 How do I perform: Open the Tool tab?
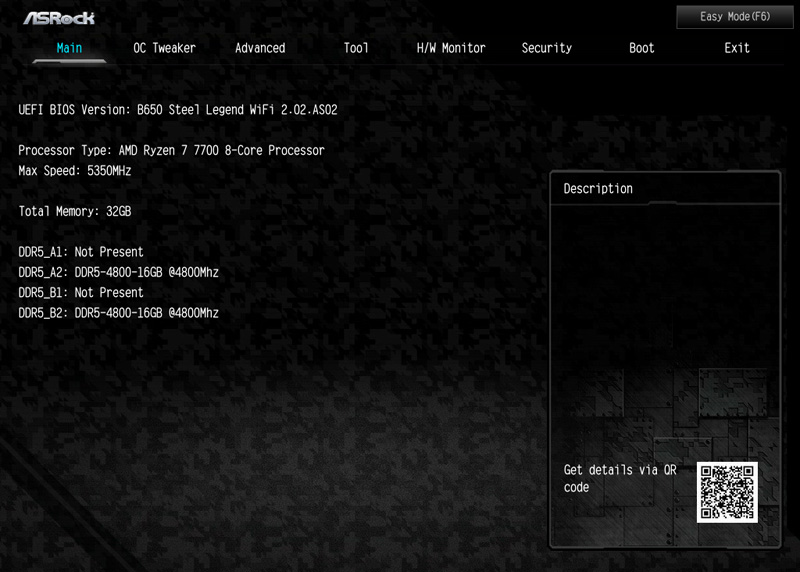(356, 48)
